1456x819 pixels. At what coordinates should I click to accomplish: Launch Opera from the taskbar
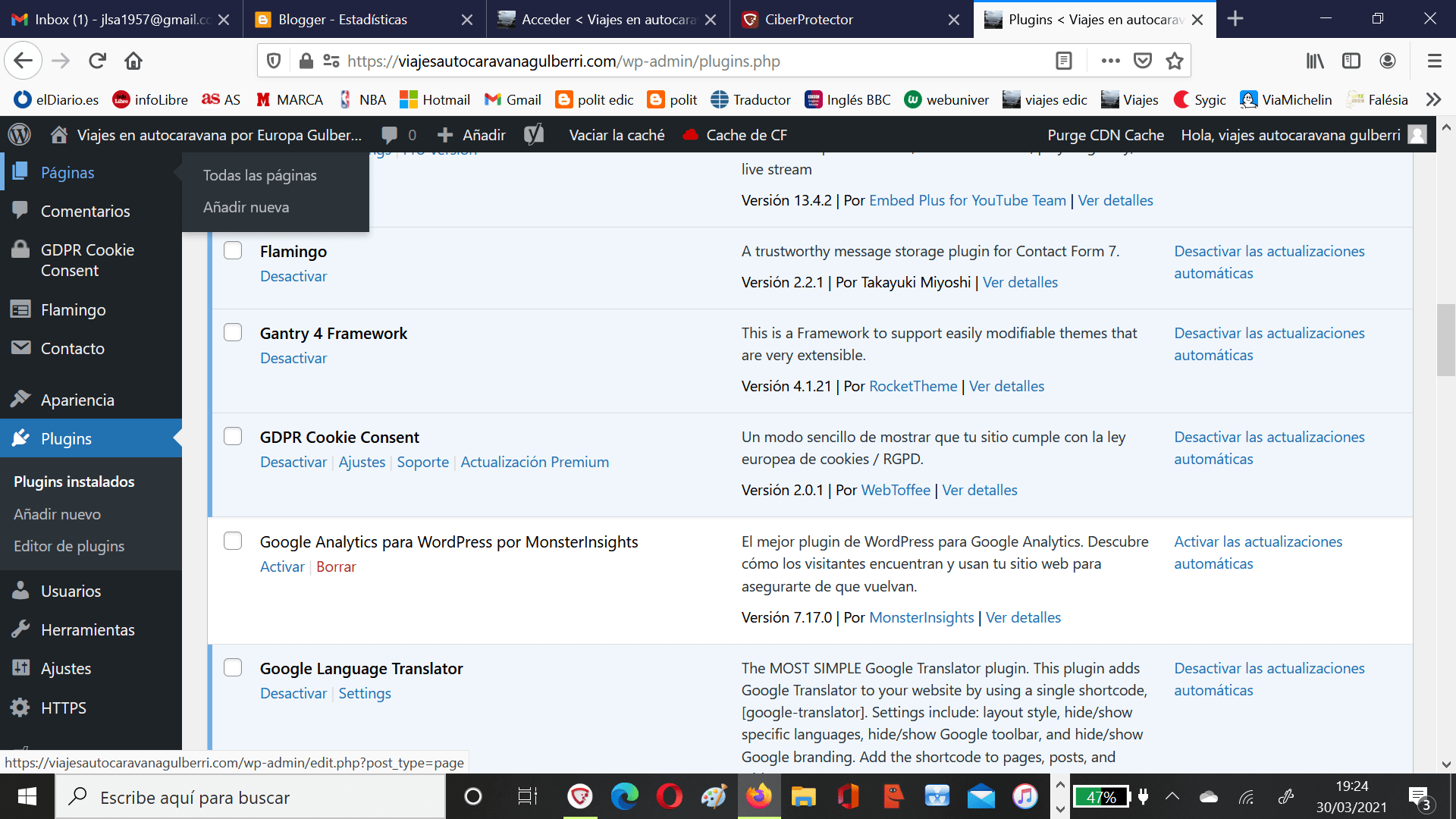click(669, 796)
